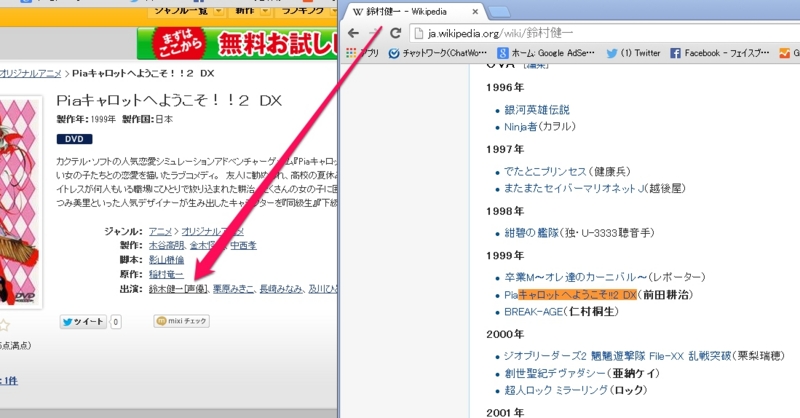The image size is (800, 418).
Task: Open the (1) Twitter bookmark
Action: click(x=633, y=53)
